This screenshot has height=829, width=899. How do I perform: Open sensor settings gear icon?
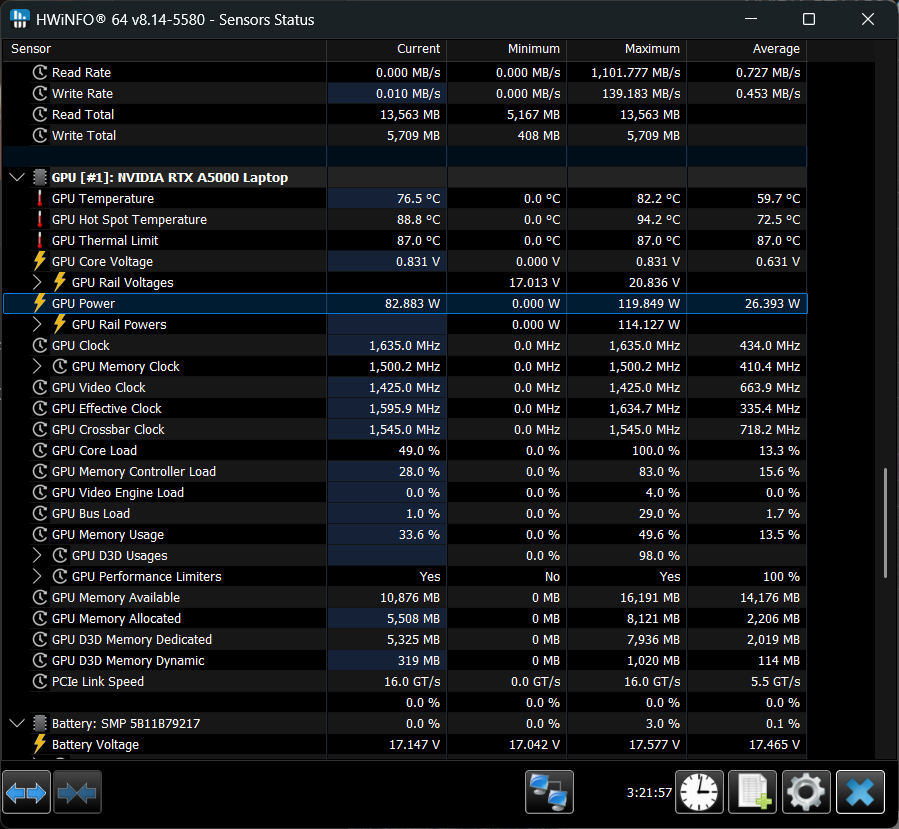click(x=806, y=792)
